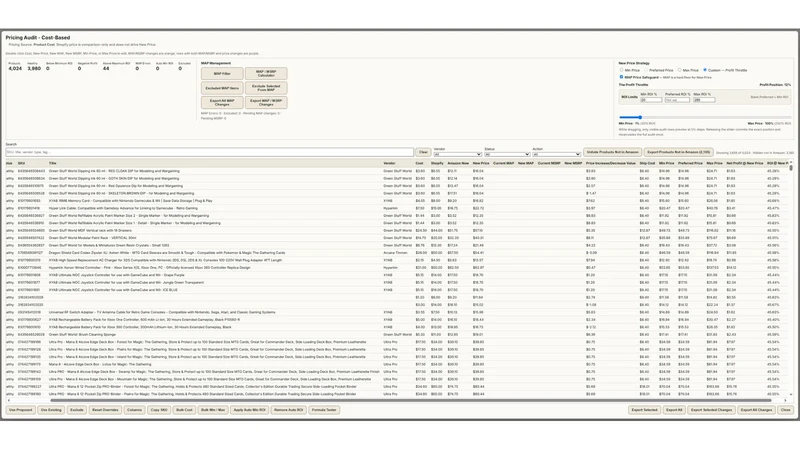
Task: Select the Min Price strategy radio button
Action: click(621, 70)
